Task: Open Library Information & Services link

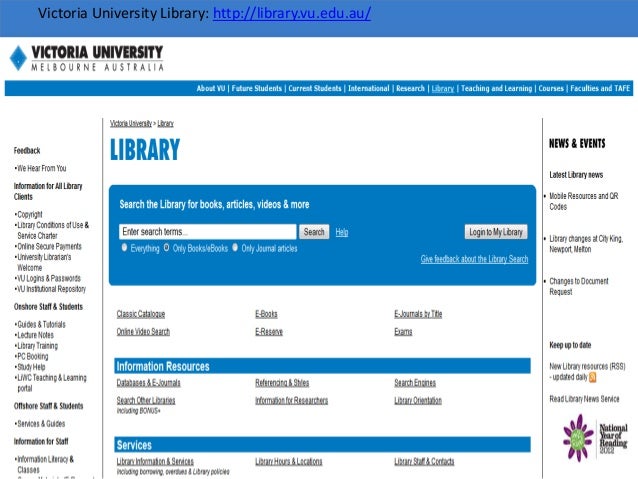Action: pyautogui.click(x=155, y=462)
